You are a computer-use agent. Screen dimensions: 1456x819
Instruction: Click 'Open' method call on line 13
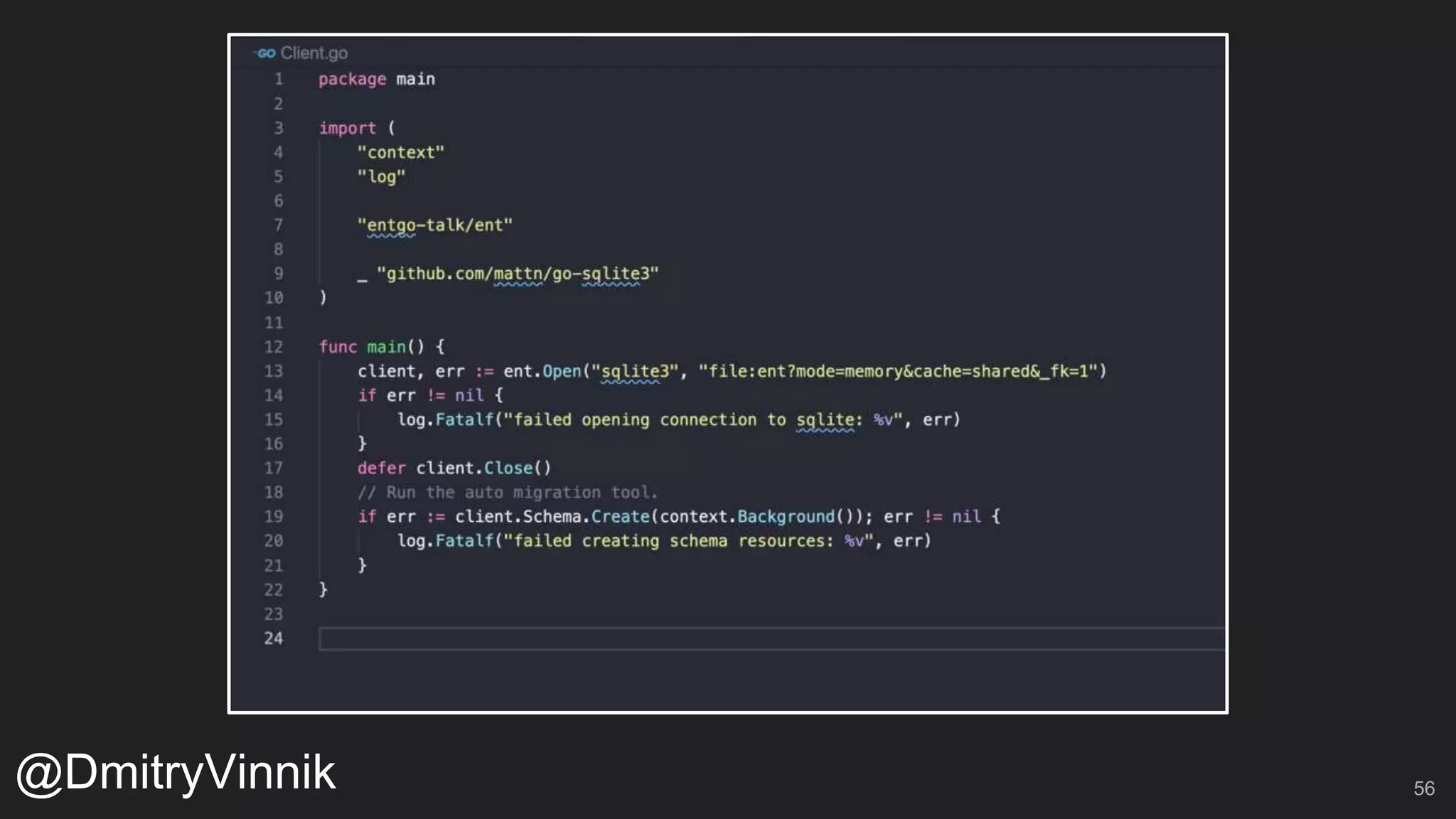pos(562,371)
